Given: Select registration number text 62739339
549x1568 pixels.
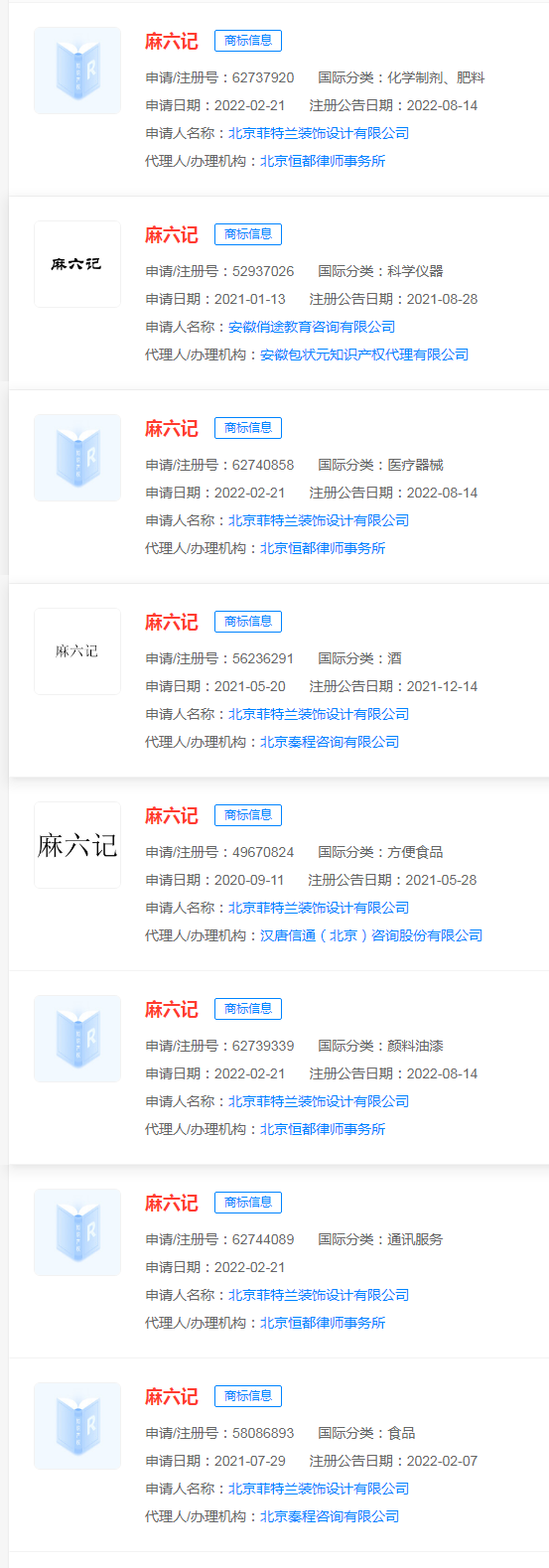Looking at the screenshot, I should (263, 1046).
